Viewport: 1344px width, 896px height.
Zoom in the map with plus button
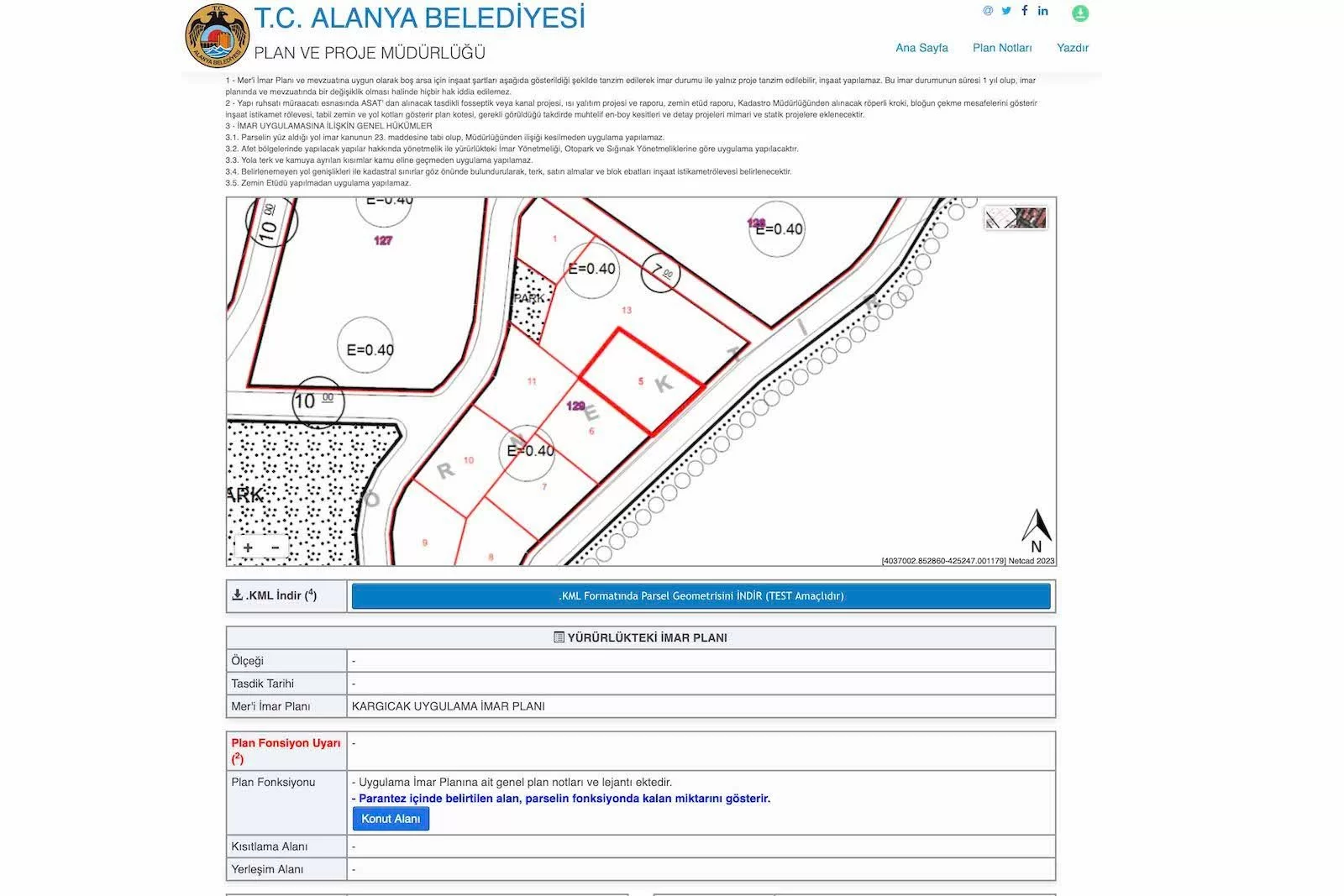[x=248, y=548]
